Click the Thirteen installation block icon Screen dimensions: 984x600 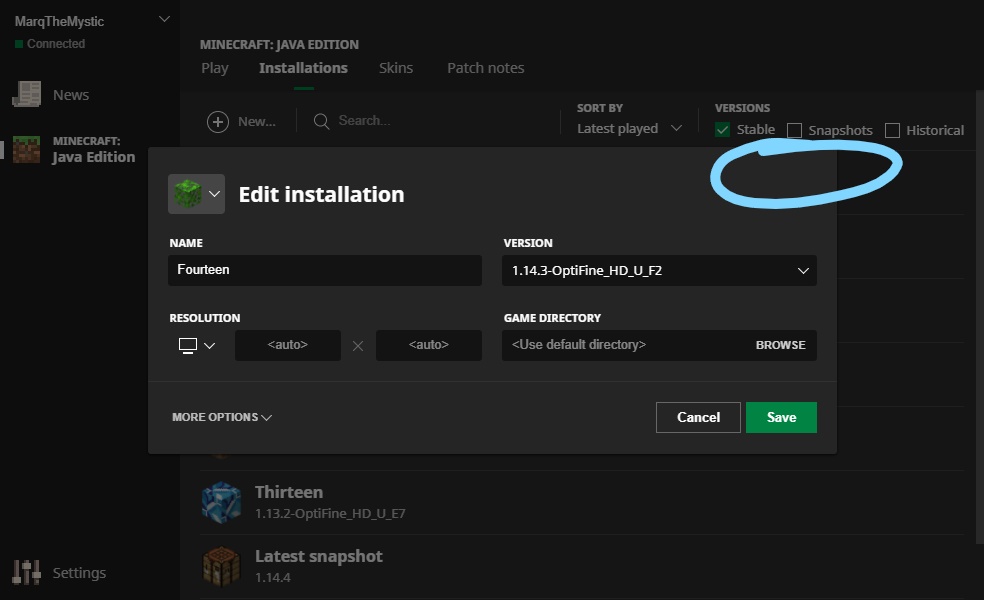tap(221, 502)
